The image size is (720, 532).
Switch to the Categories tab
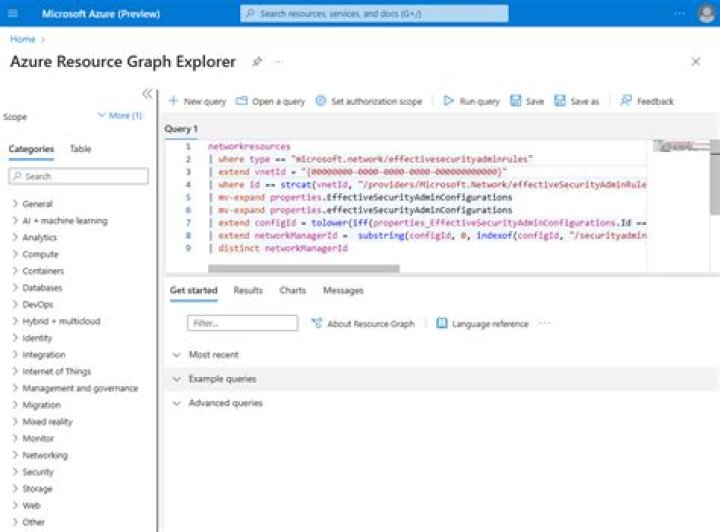point(31,149)
